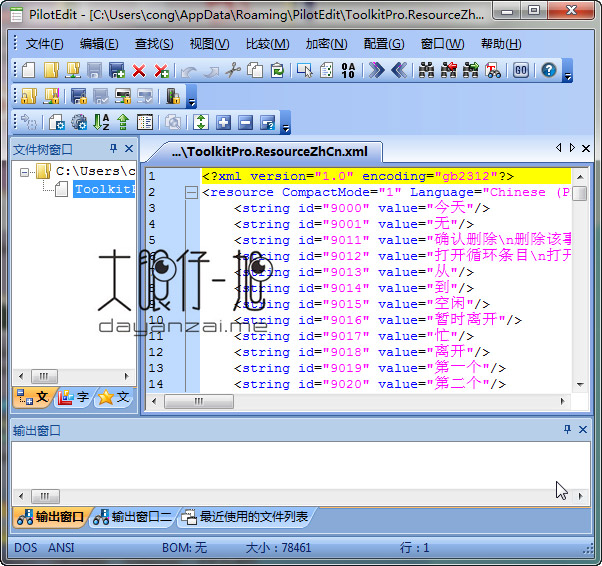Click the unindent left double-chevron icon
The image size is (602, 566).
coord(399,70)
